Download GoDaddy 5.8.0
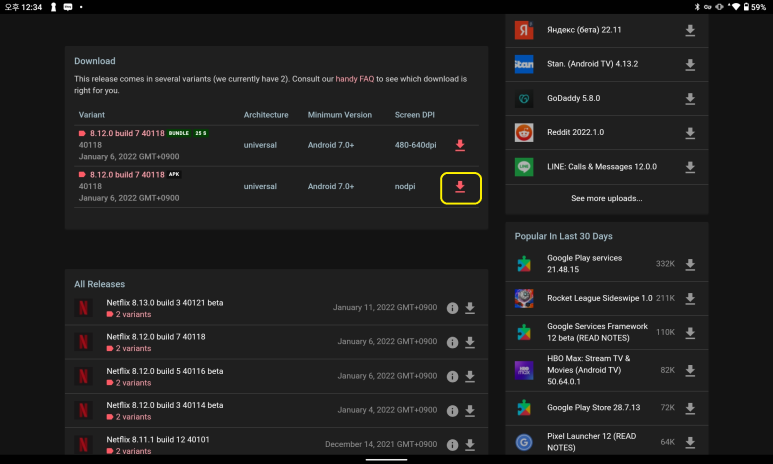This screenshot has height=464, width=773. [690, 99]
